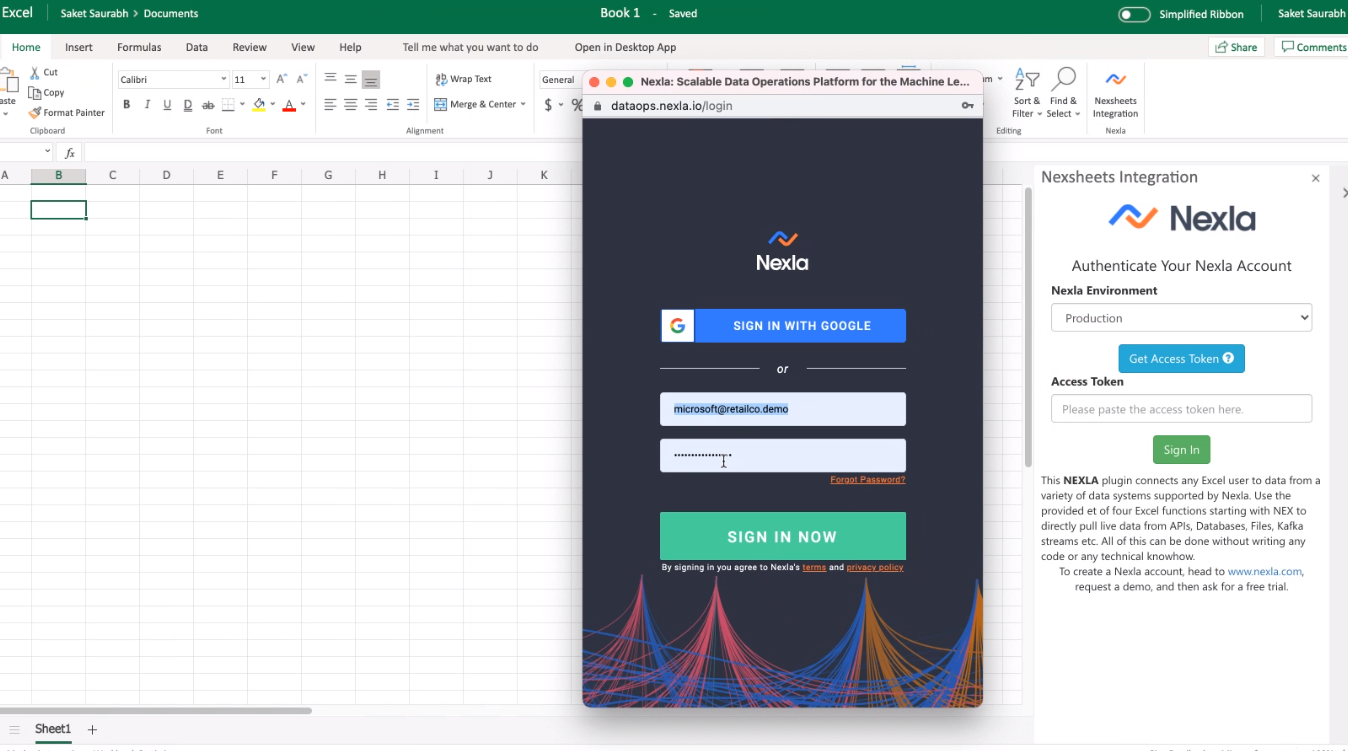Switch to the View ribbon tab
The width and height of the screenshot is (1348, 751).
(303, 47)
